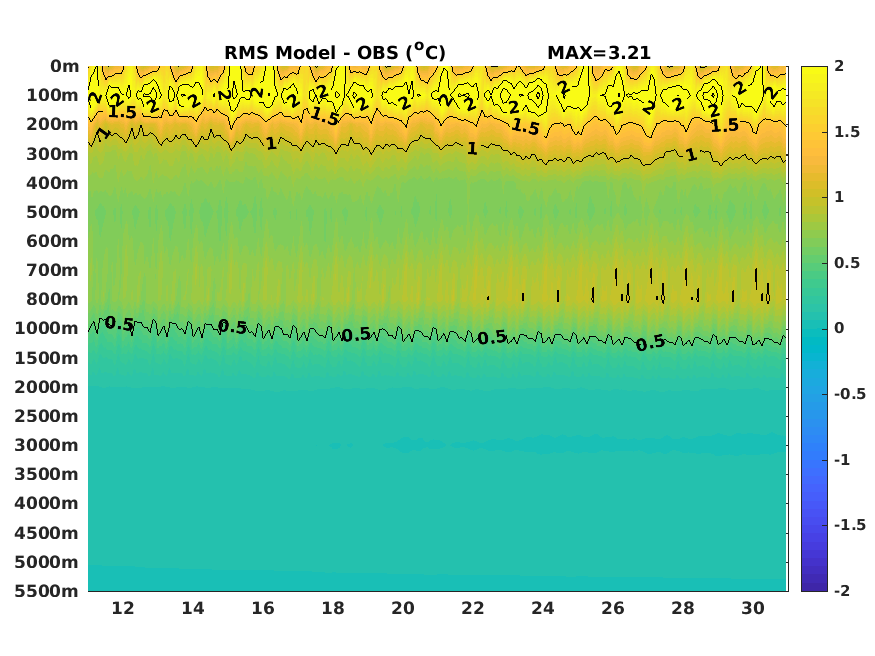875x656 pixels.
Task: Click the x-axis tick label "26"
Action: [x=613, y=608]
